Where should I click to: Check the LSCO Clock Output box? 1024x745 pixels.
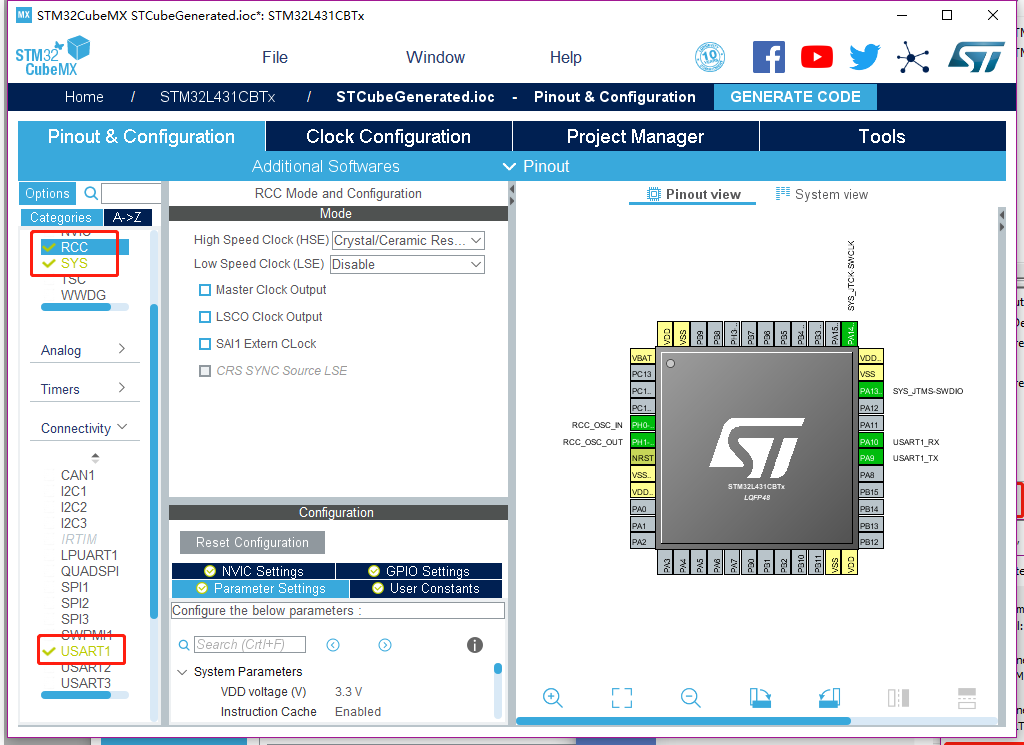205,316
